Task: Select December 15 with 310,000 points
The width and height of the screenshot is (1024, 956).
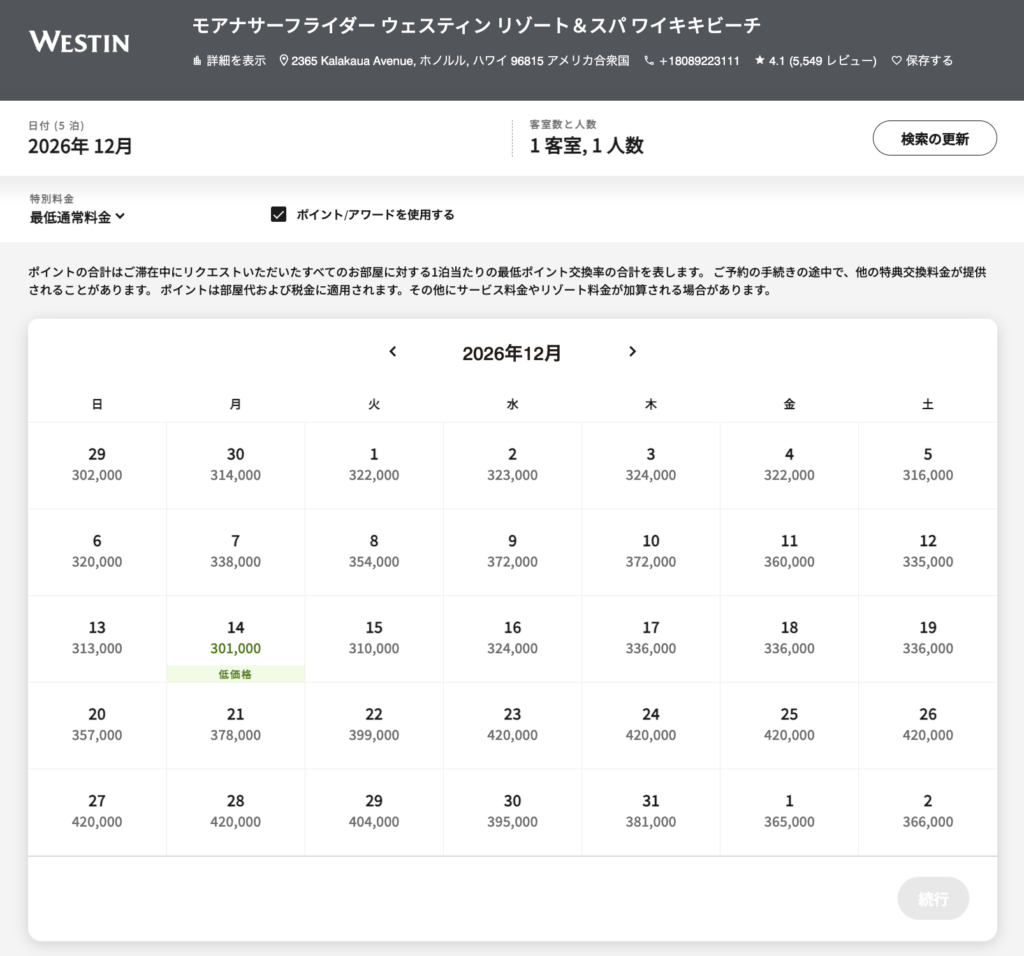Action: (374, 639)
